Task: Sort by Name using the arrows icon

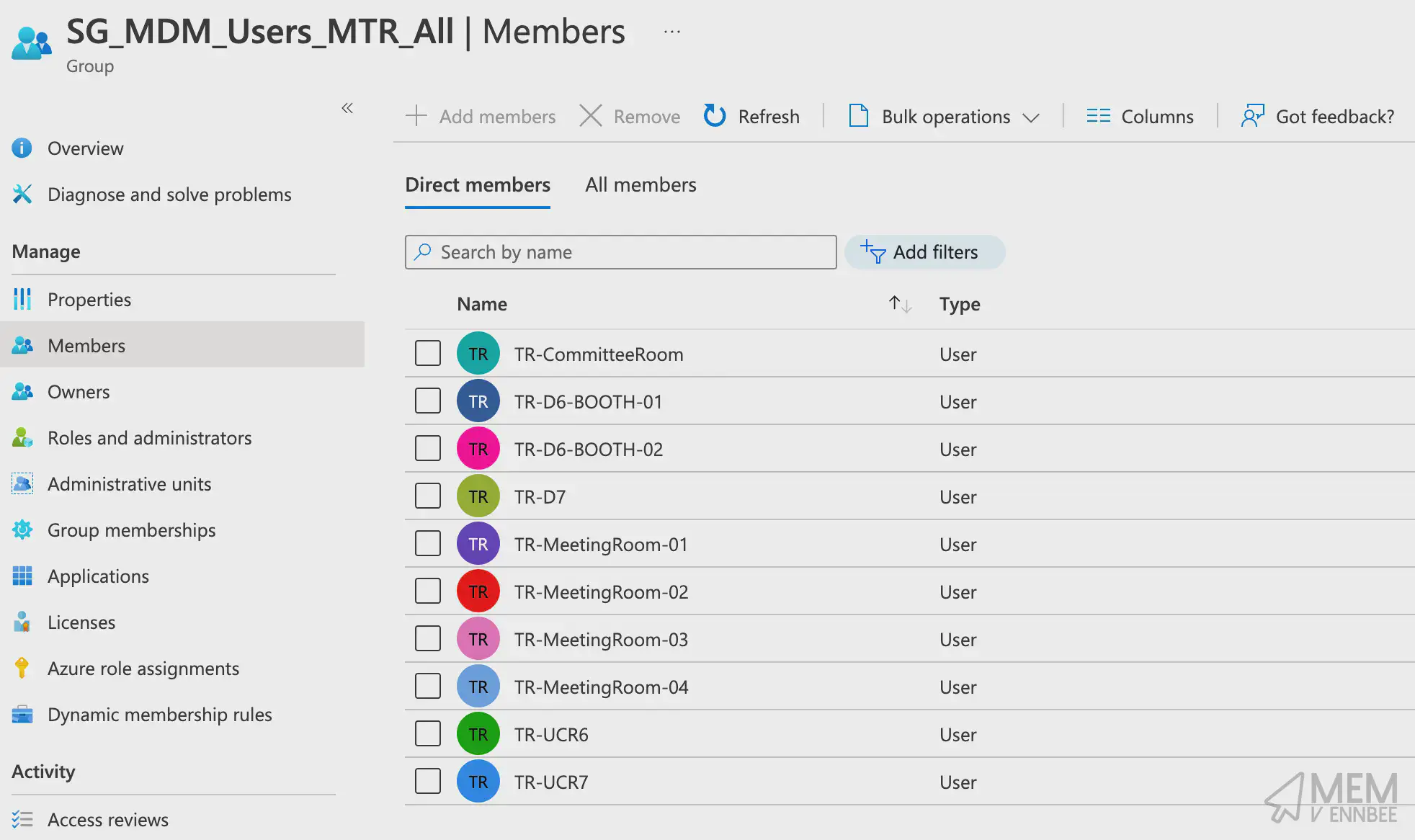Action: [900, 304]
